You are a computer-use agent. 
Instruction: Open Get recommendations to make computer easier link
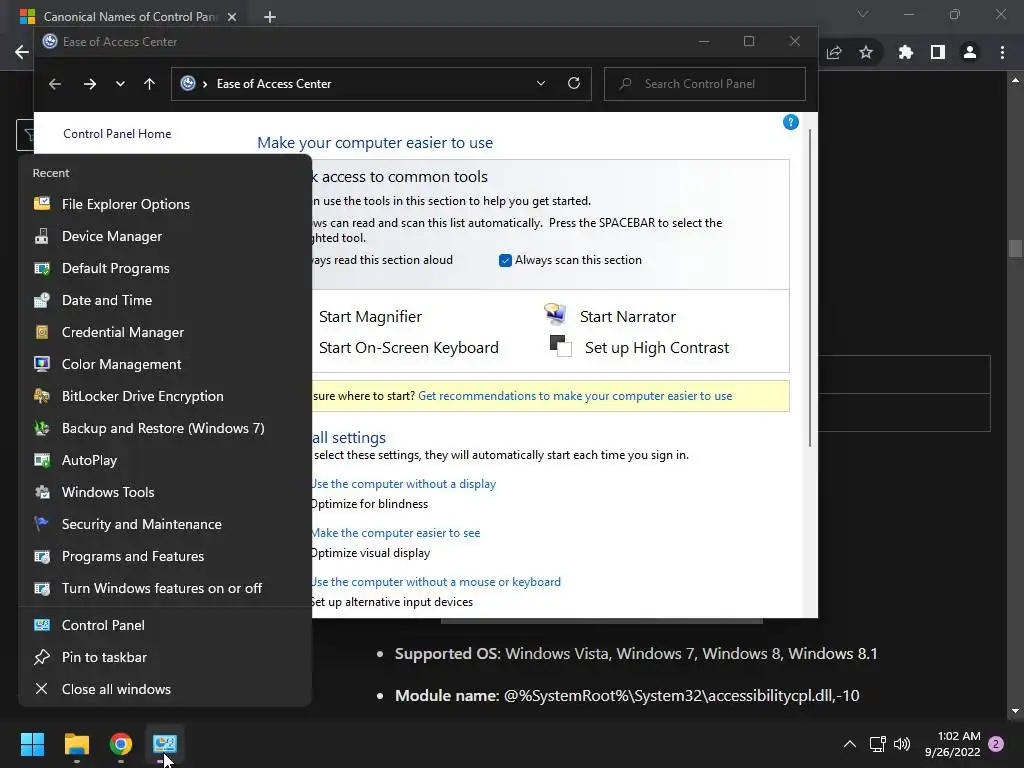[x=575, y=396]
